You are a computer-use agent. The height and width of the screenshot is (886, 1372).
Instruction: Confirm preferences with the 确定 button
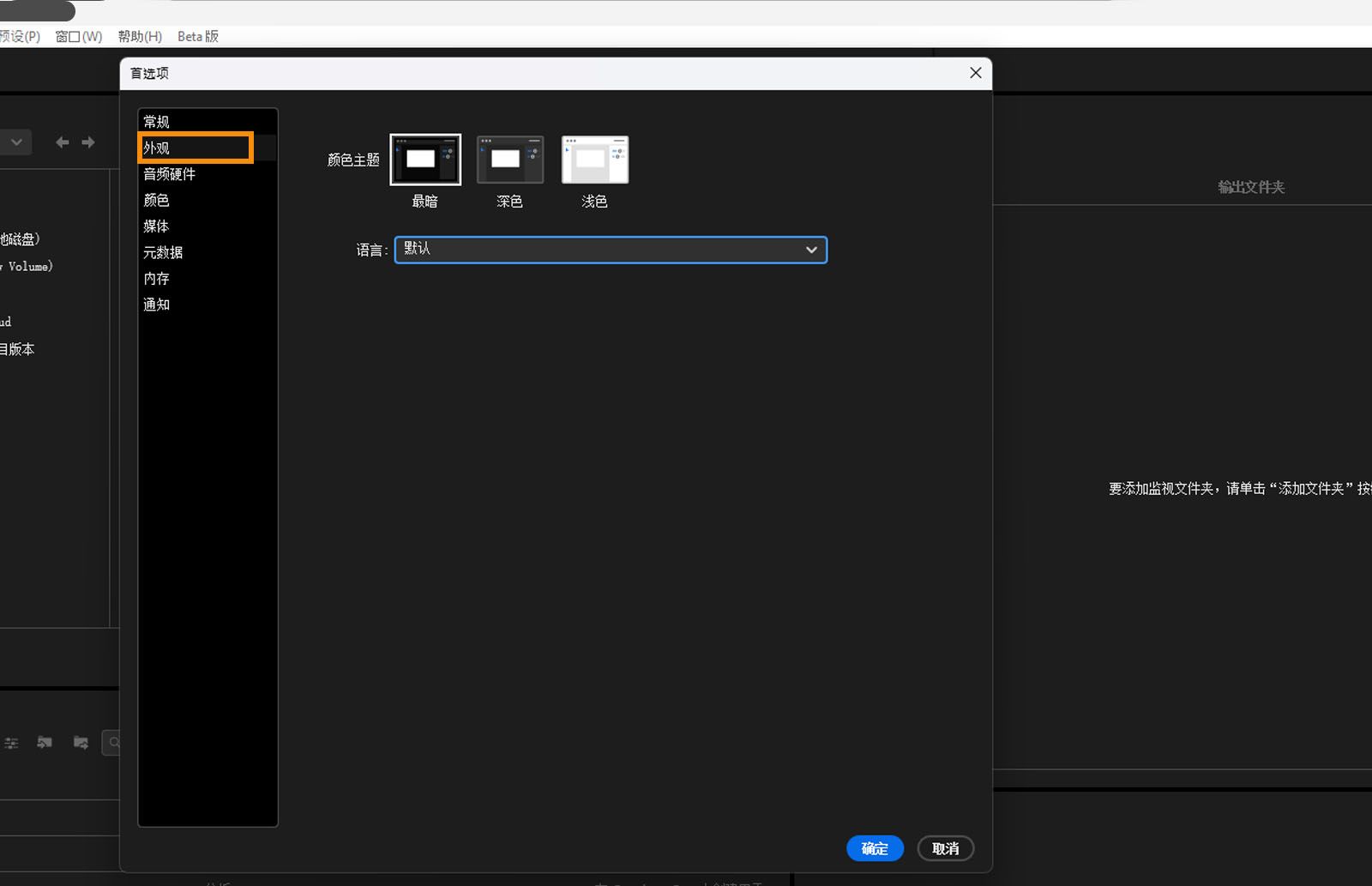pyautogui.click(x=875, y=848)
